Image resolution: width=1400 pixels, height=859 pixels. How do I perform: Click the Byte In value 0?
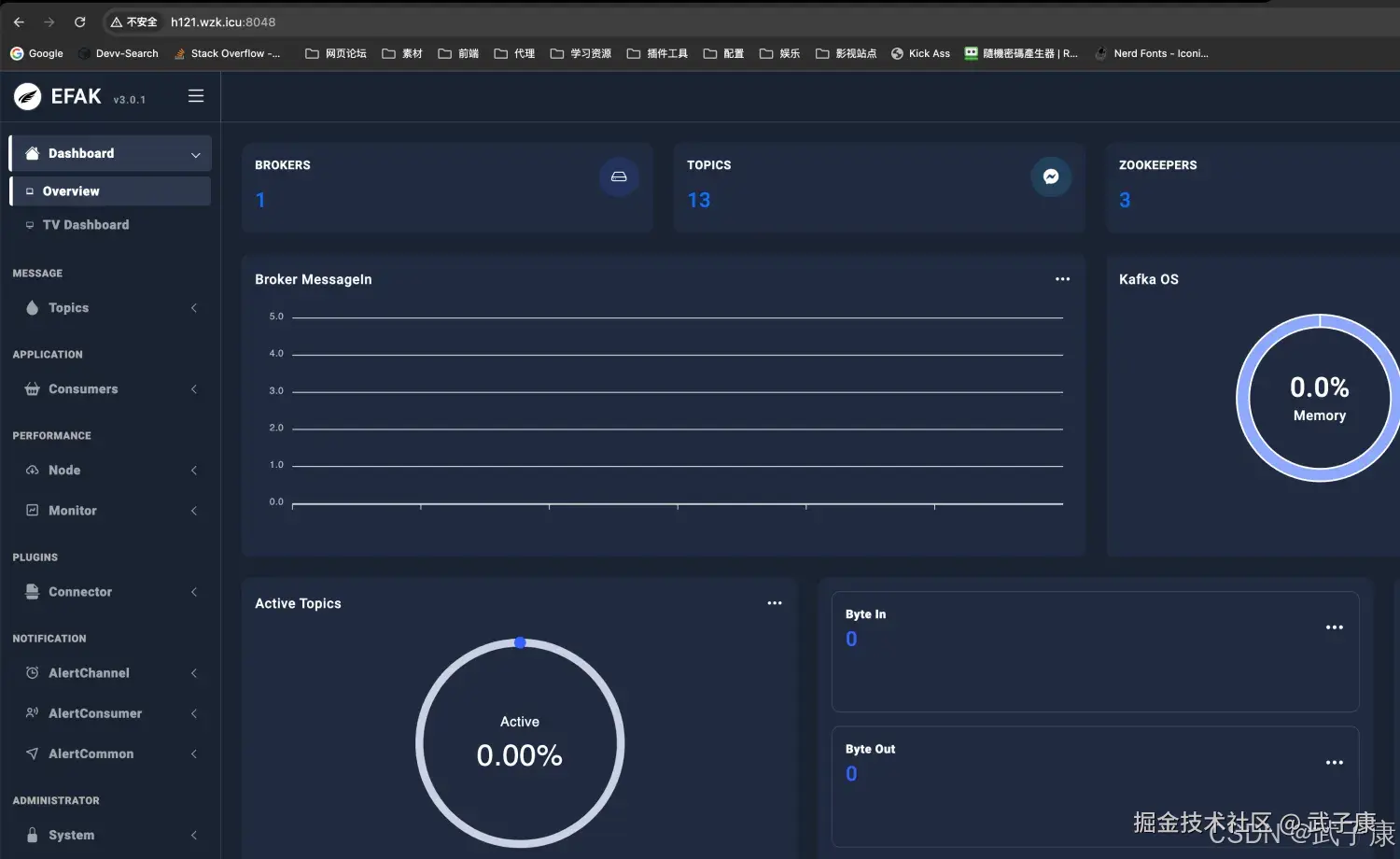point(851,639)
